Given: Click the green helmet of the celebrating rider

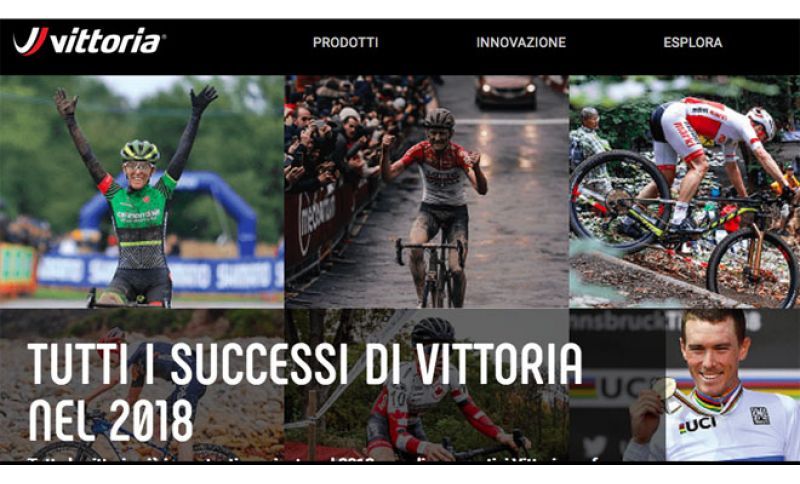Looking at the screenshot, I should (x=139, y=150).
